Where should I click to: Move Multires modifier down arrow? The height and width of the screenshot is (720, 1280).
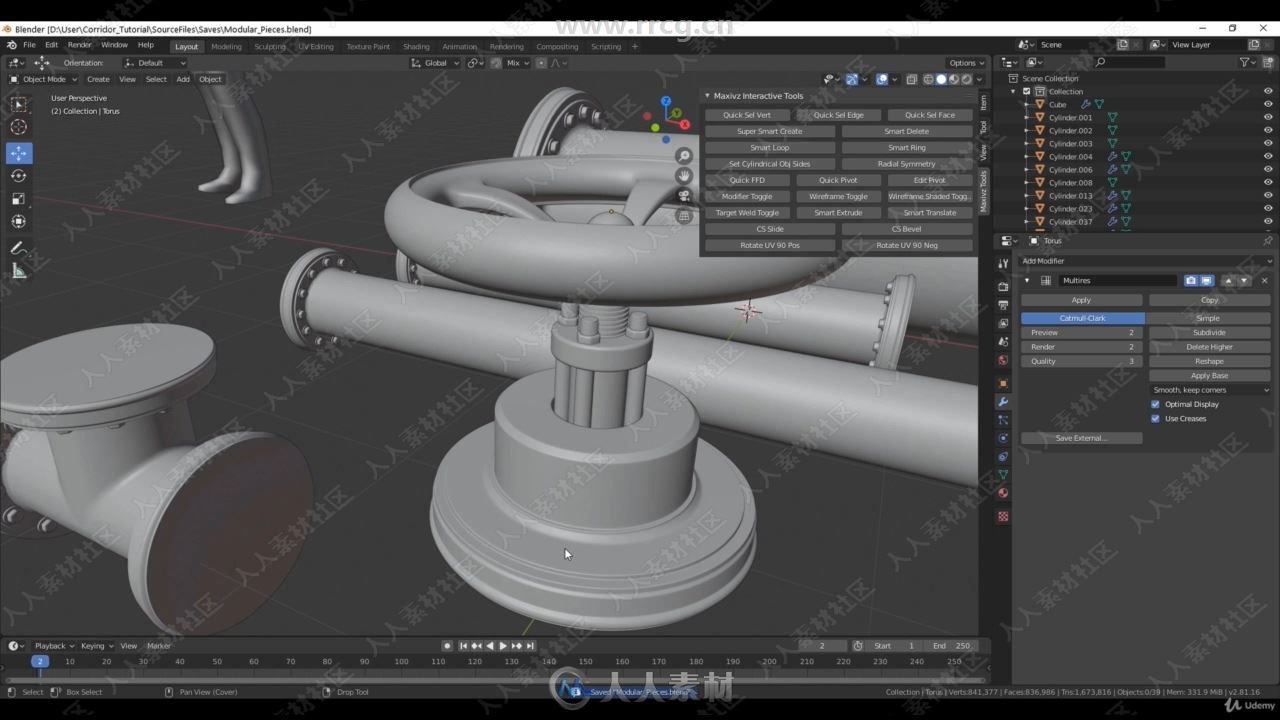click(x=1243, y=281)
